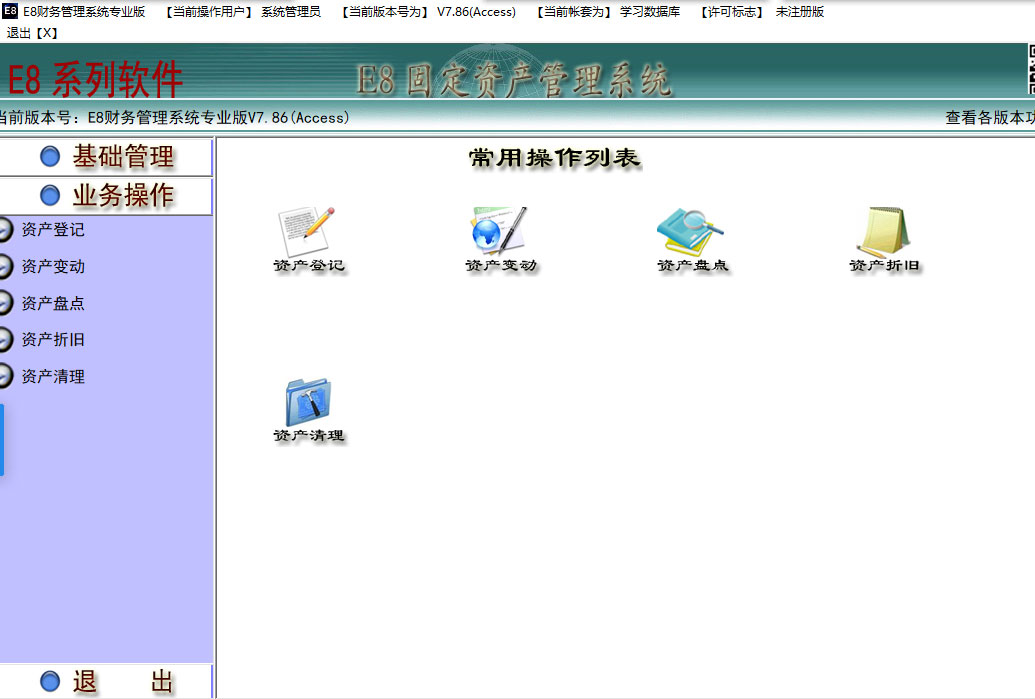Click the arrow bullet beside sidebar 资产变动
Screen dimensions: 1035x699
(x=5, y=267)
